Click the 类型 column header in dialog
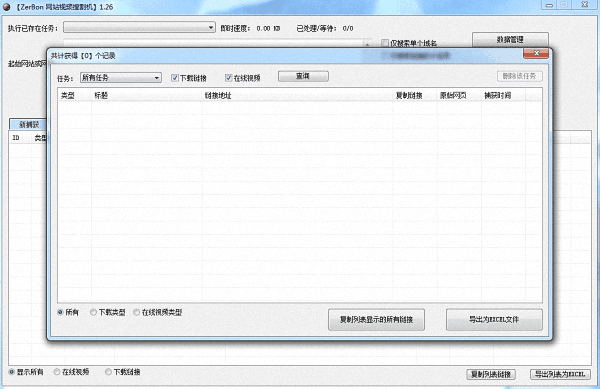Screen dimensions: 600x389 coord(75,96)
